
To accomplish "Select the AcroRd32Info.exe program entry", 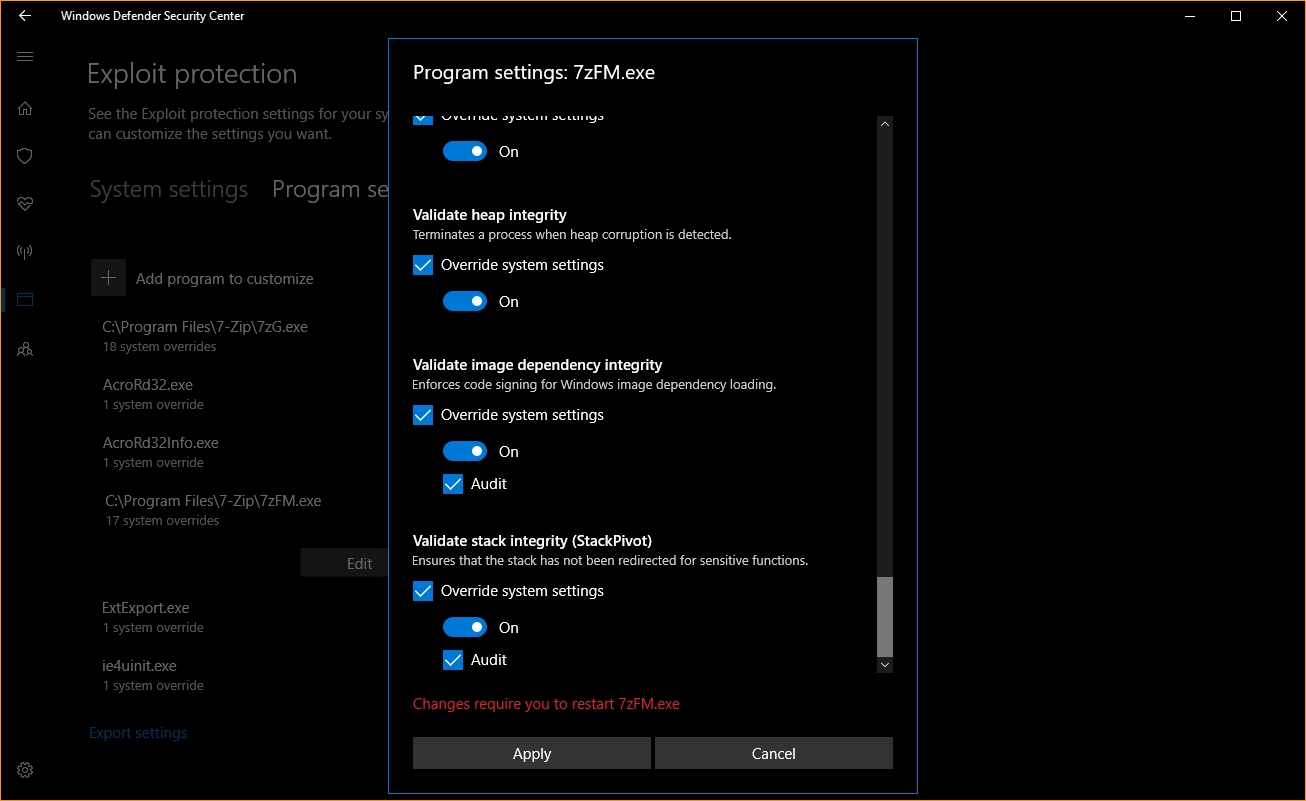I will (161, 452).
